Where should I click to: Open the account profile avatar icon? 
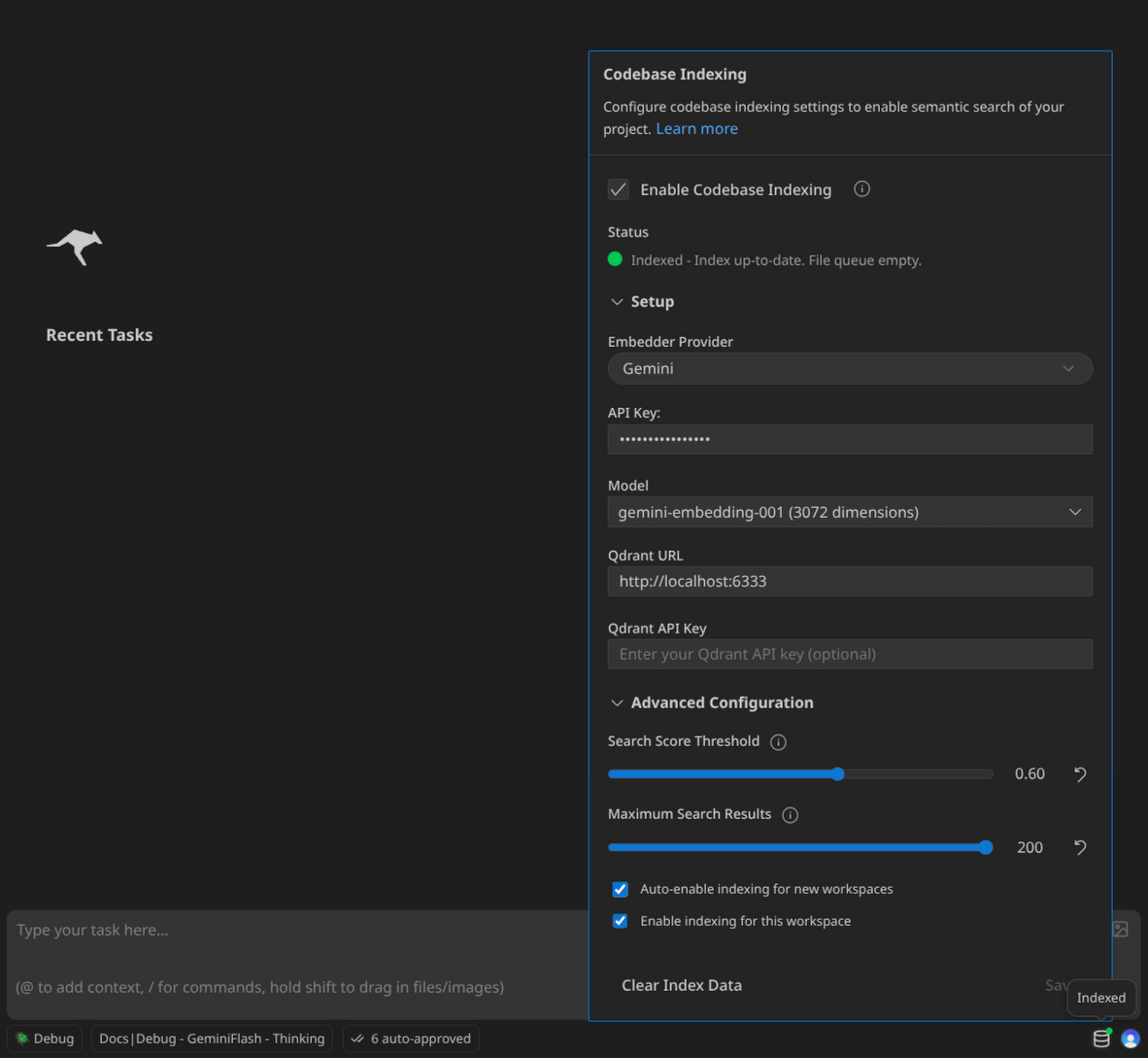click(1130, 1039)
